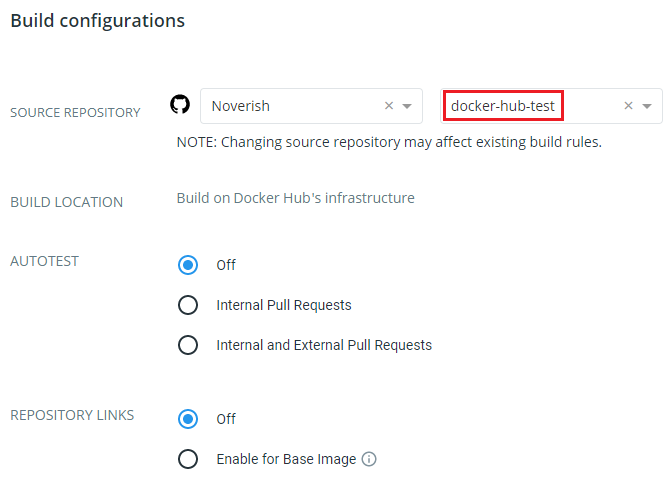Click the Build configurations heading
Image resolution: width=671 pixels, height=480 pixels.
pos(97,21)
